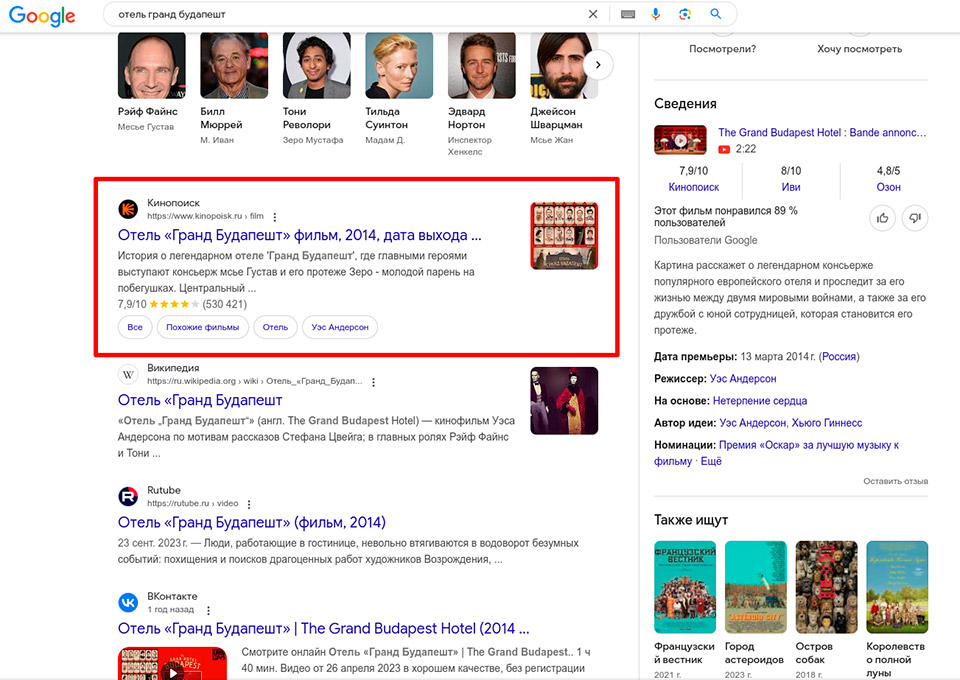Click the ВКонтакте site favicon
The height and width of the screenshot is (680, 960).
(x=128, y=602)
